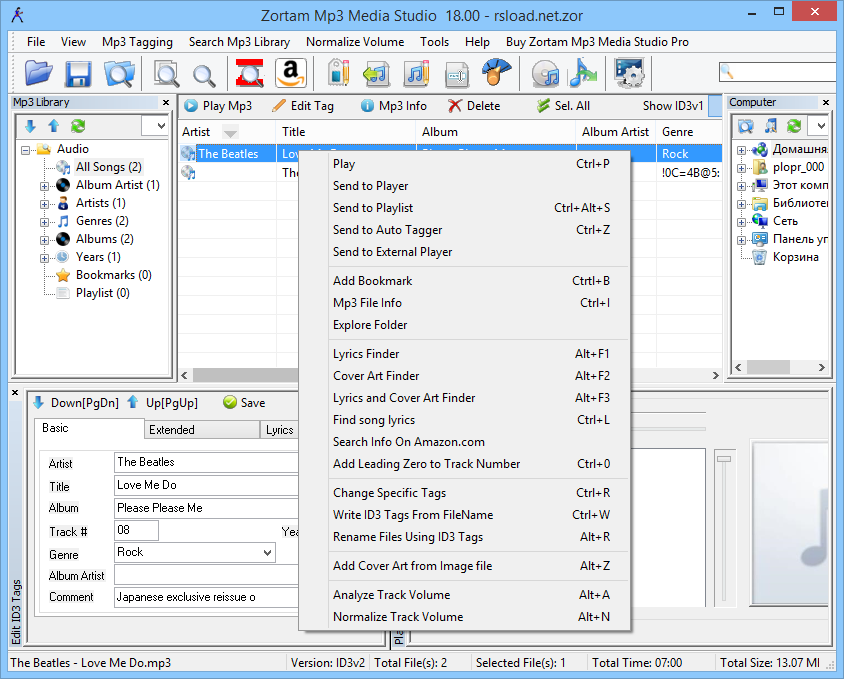Click the blue down-arrow icon above the Audio tree
Screen dimensions: 844x679
click(31, 125)
